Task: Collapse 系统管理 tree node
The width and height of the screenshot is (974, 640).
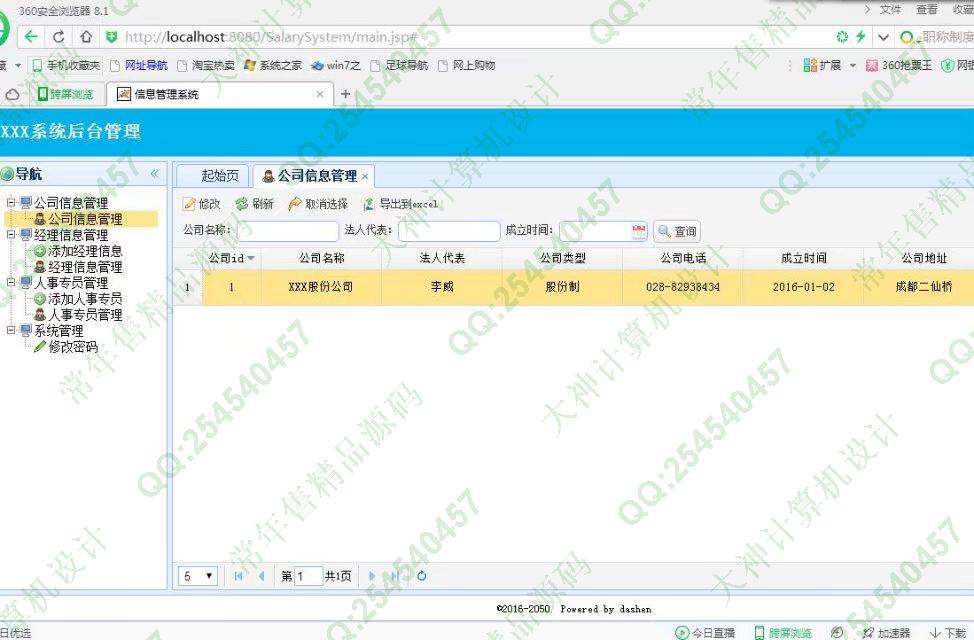Action: [11, 331]
